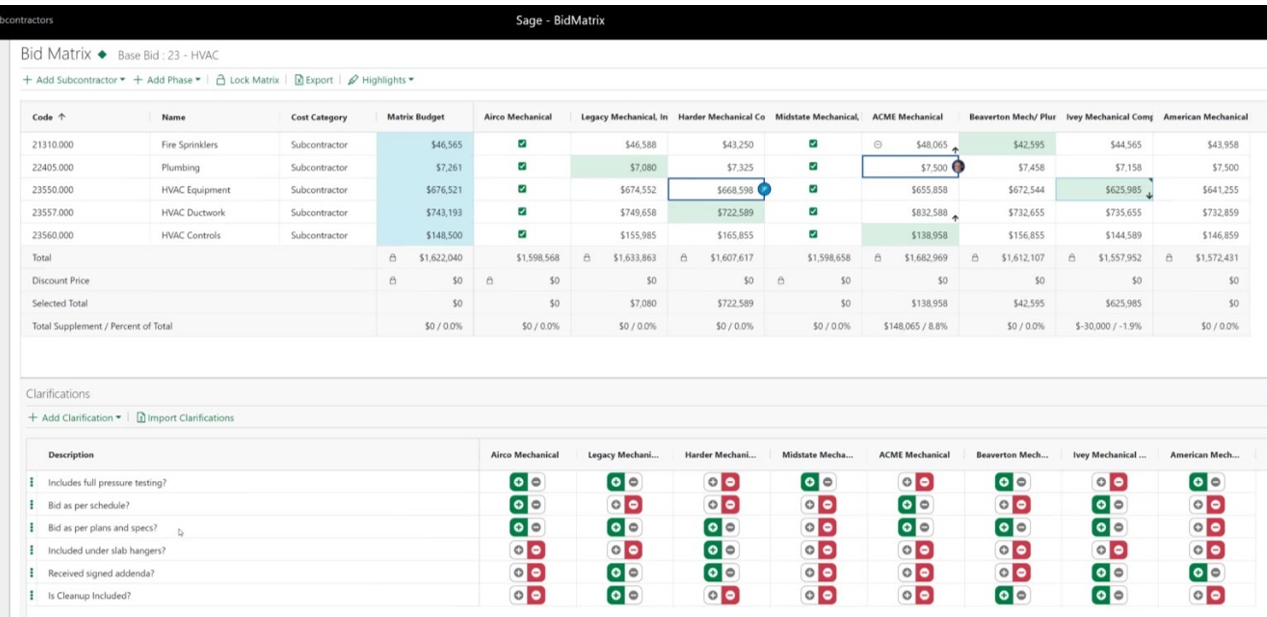Screen dimensions: 1267x617
Task: Click green plus for American Mech Received signed addenda
Action: pos(1197,573)
